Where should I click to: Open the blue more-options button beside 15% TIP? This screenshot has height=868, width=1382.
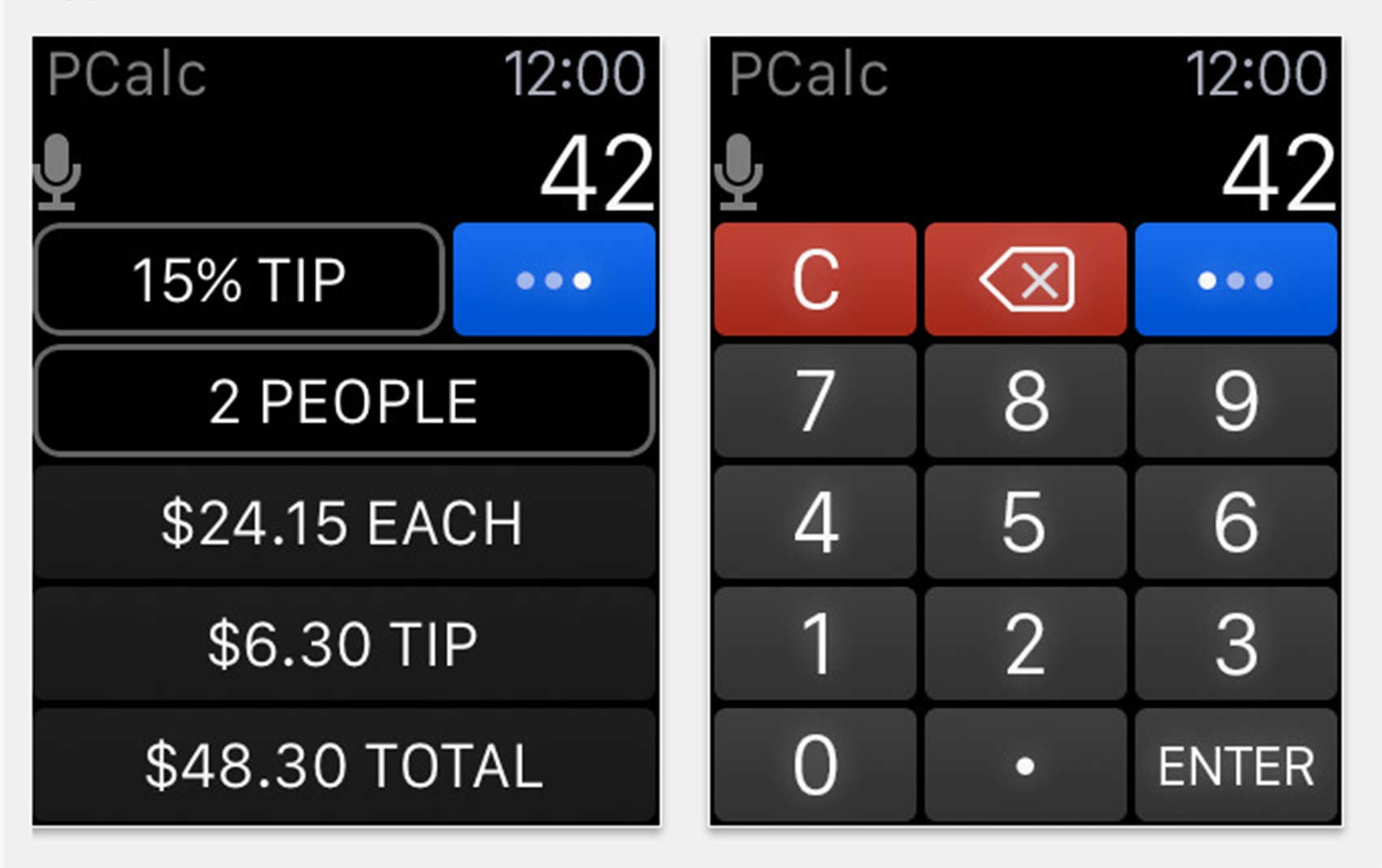click(554, 280)
